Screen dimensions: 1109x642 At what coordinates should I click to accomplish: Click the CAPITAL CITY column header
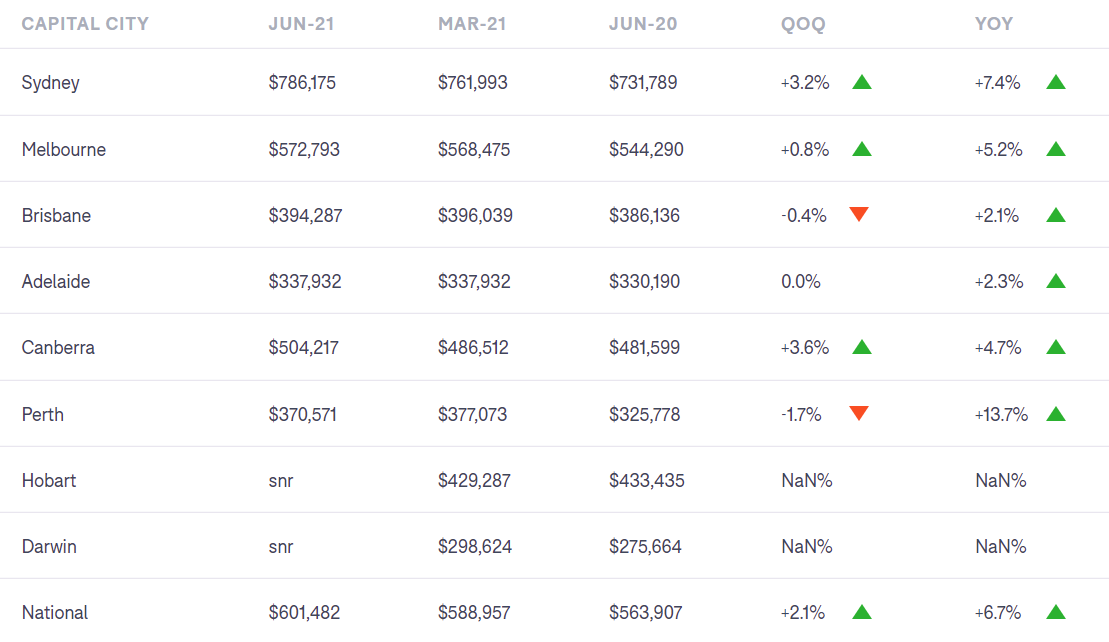click(85, 24)
